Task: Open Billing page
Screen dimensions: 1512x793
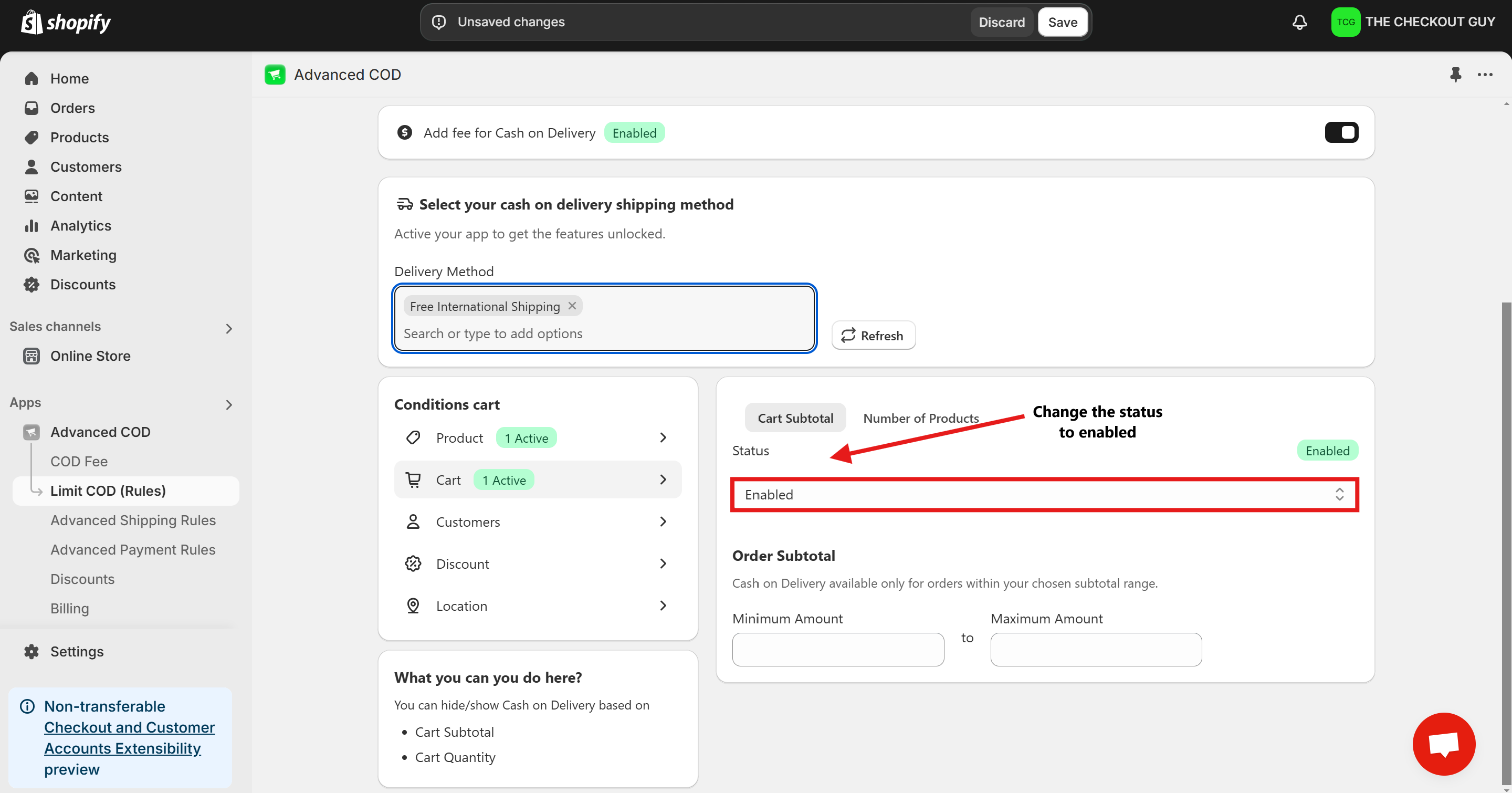Action: point(69,608)
